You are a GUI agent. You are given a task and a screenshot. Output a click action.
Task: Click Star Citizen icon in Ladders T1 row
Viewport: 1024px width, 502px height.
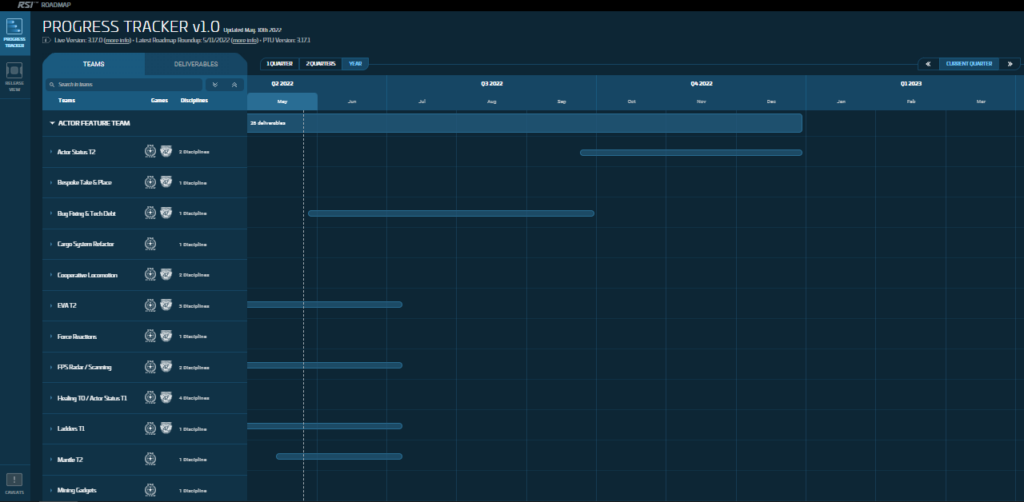point(150,428)
